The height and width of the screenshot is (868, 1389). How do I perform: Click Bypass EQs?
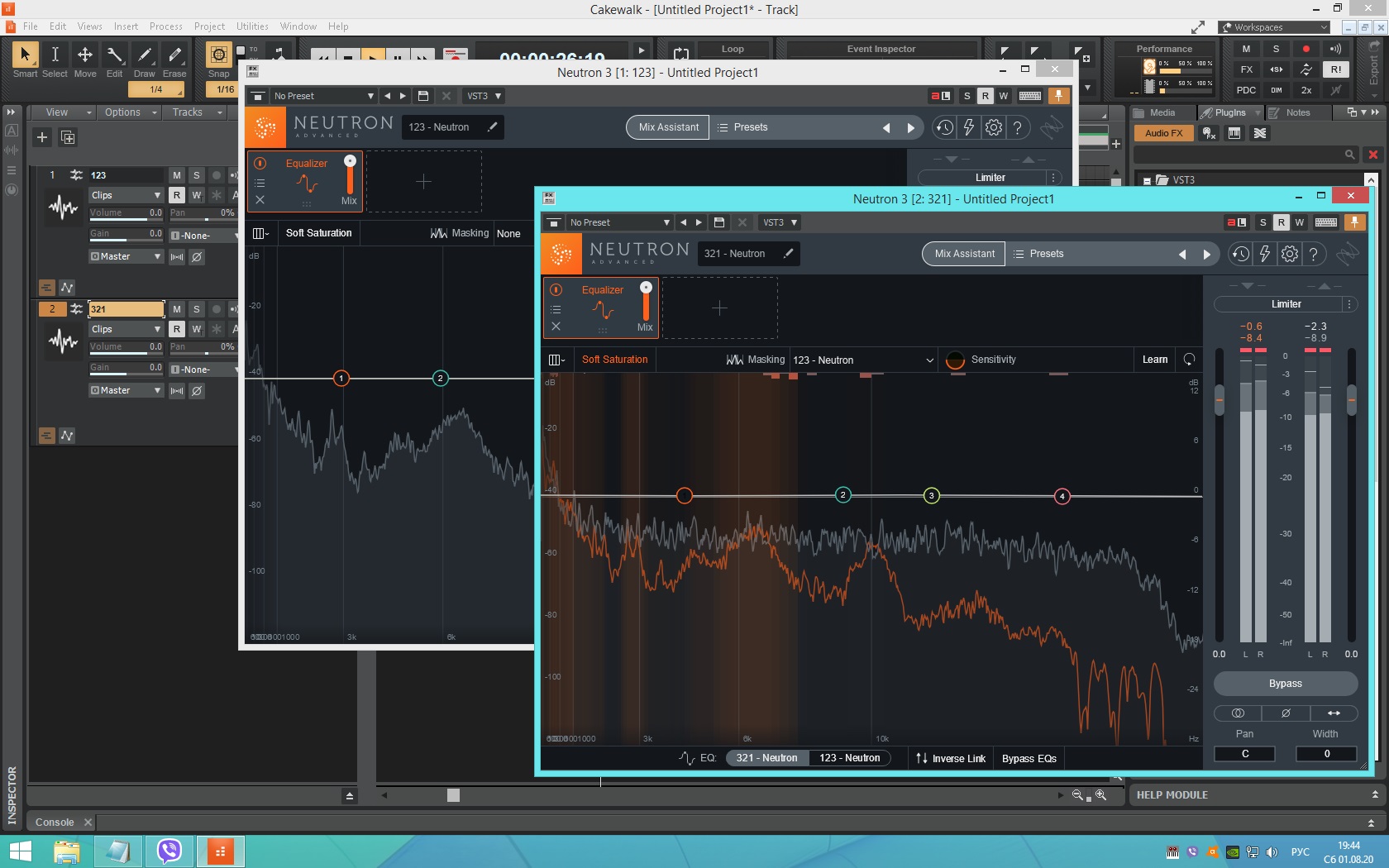[x=1029, y=759]
